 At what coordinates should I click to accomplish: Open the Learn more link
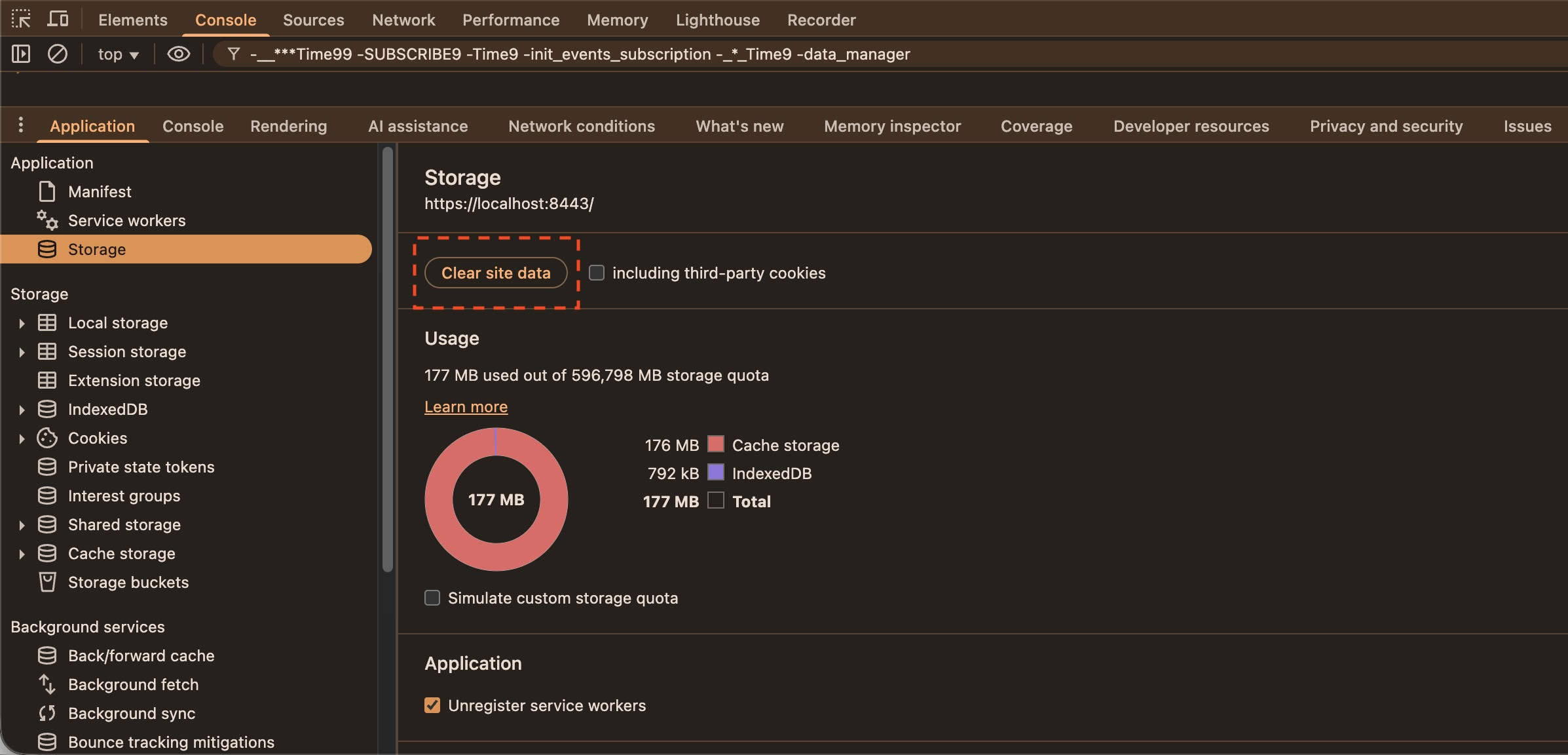466,407
